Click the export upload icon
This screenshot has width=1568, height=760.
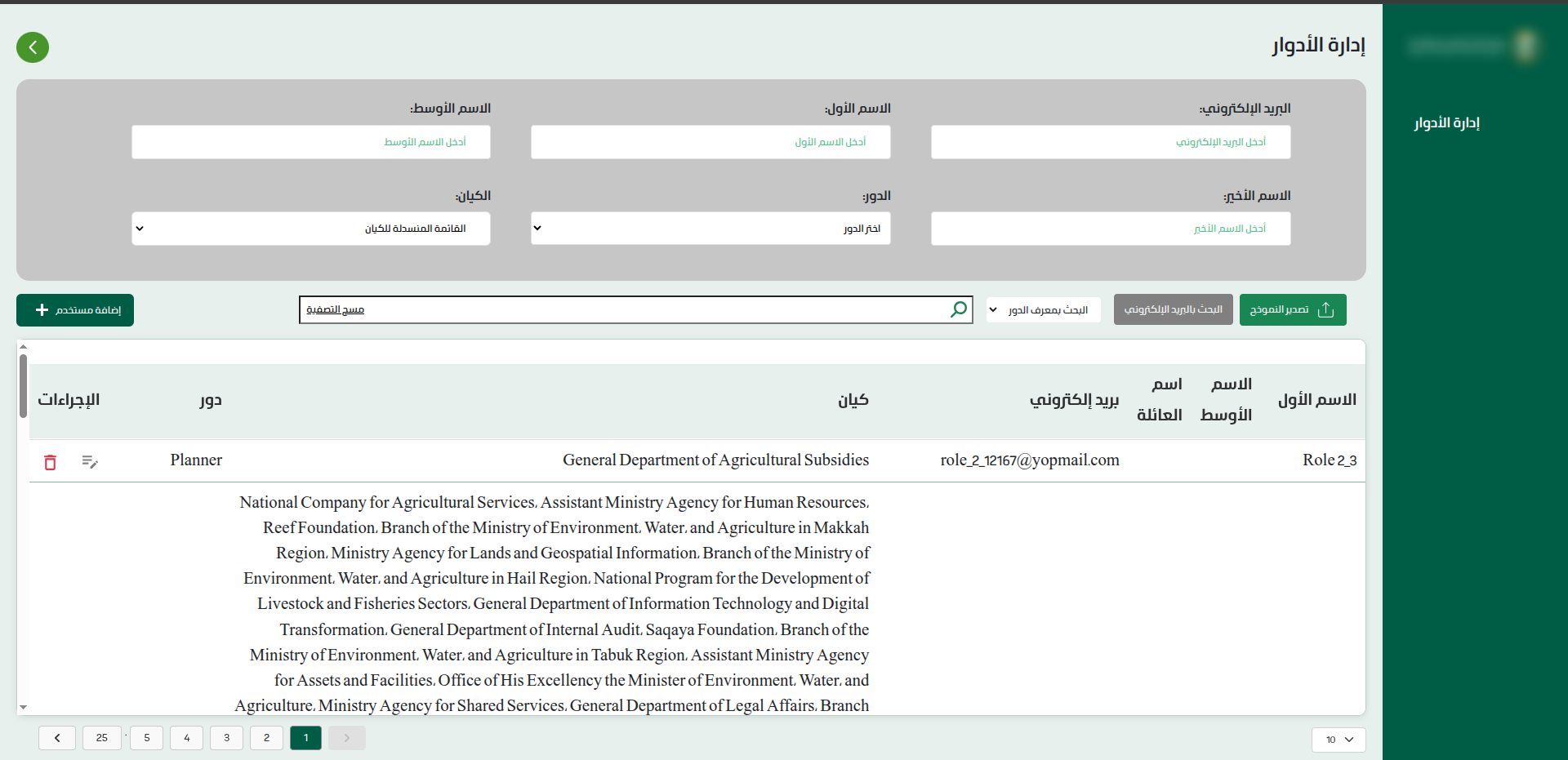tap(1325, 310)
